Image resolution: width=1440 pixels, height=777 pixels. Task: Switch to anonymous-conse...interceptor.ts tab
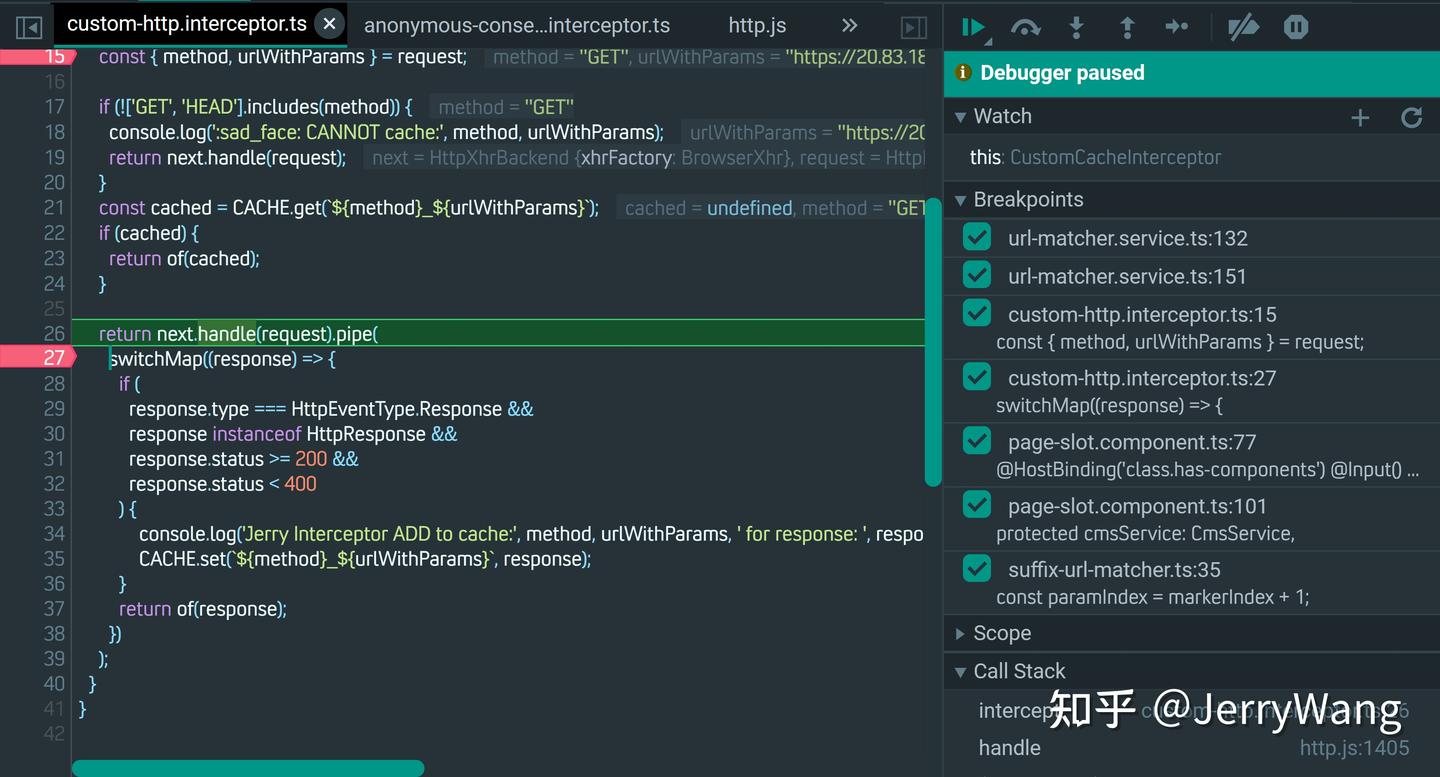517,26
